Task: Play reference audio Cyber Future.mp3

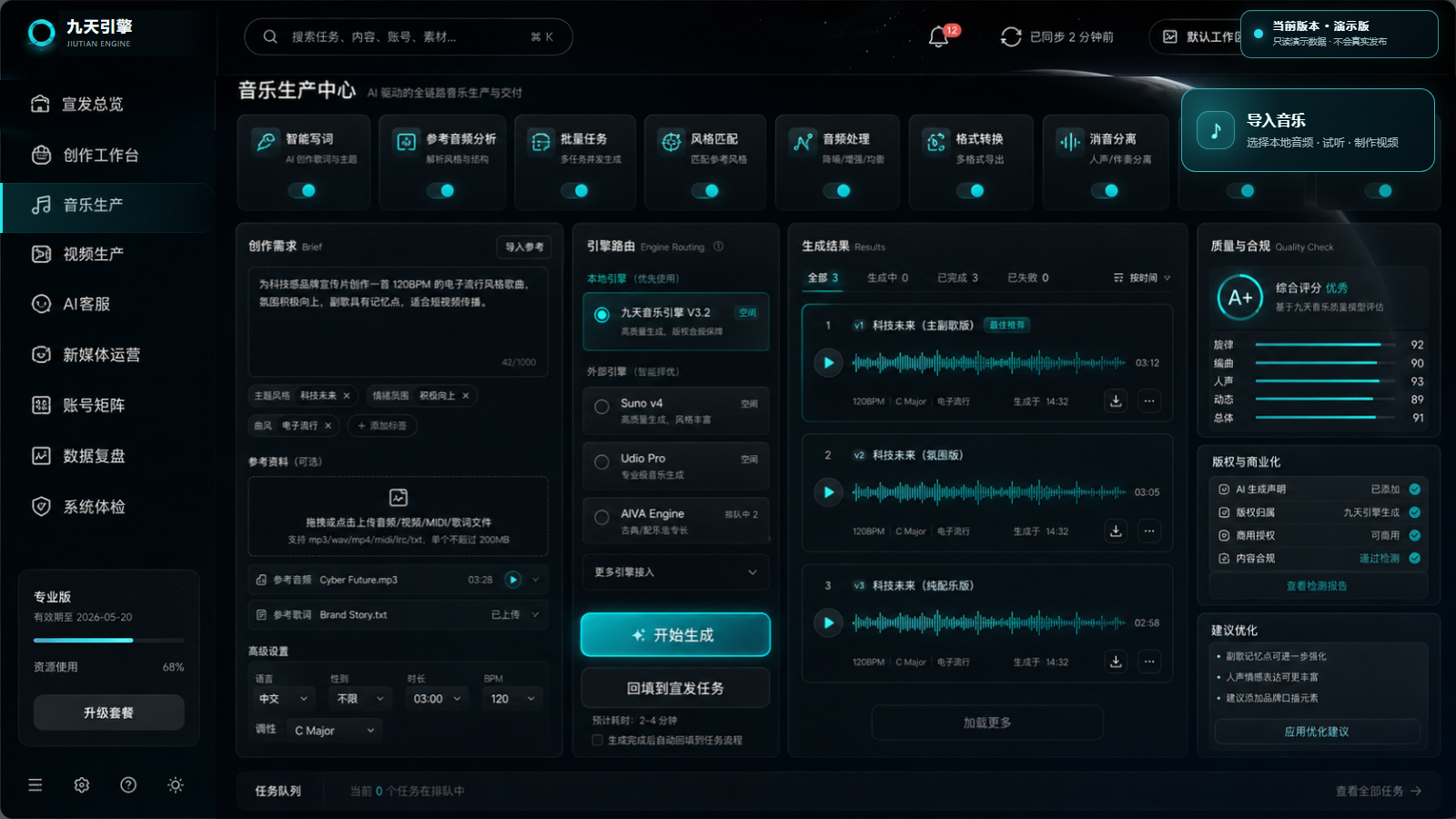Action: pyautogui.click(x=513, y=580)
